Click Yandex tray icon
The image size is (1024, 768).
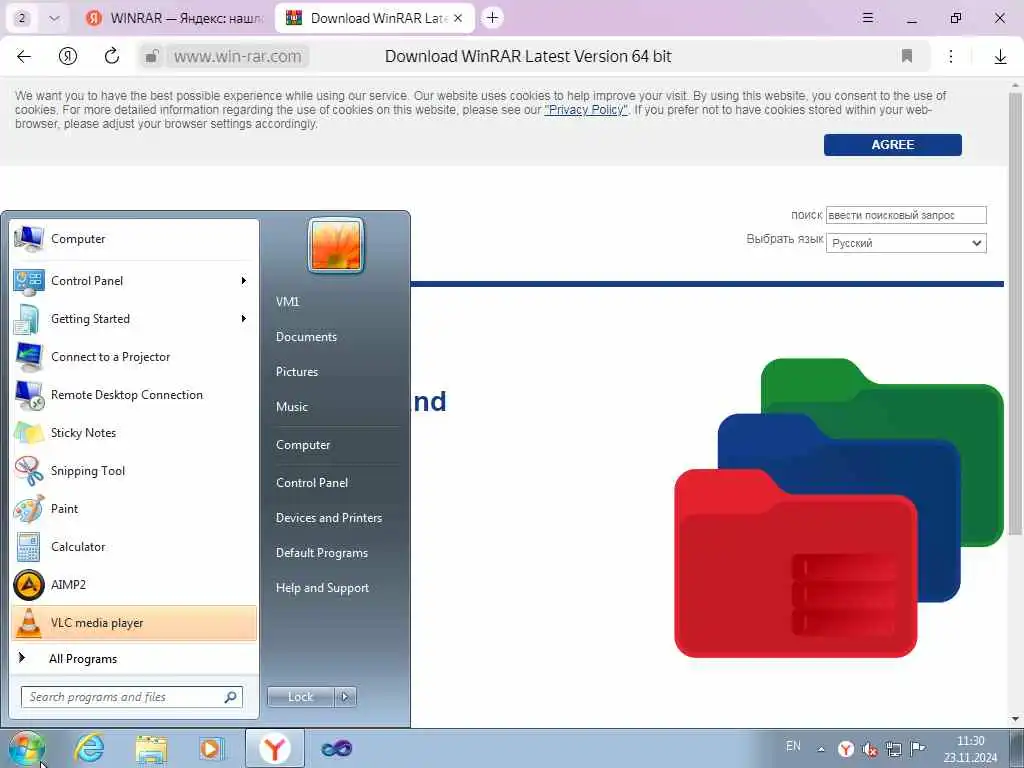pos(846,749)
